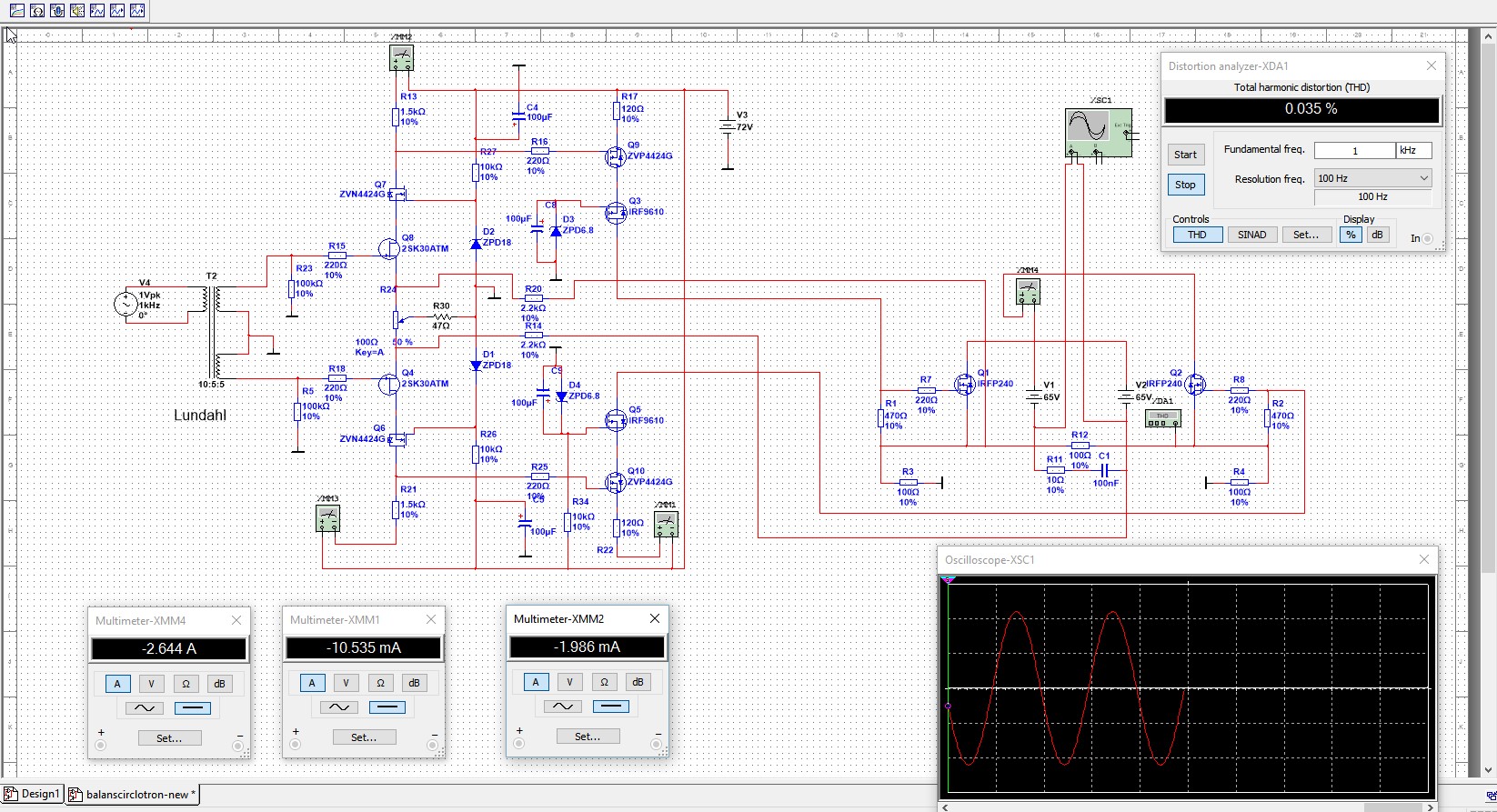Enable THD mode in Distortion analyzer

point(1197,235)
